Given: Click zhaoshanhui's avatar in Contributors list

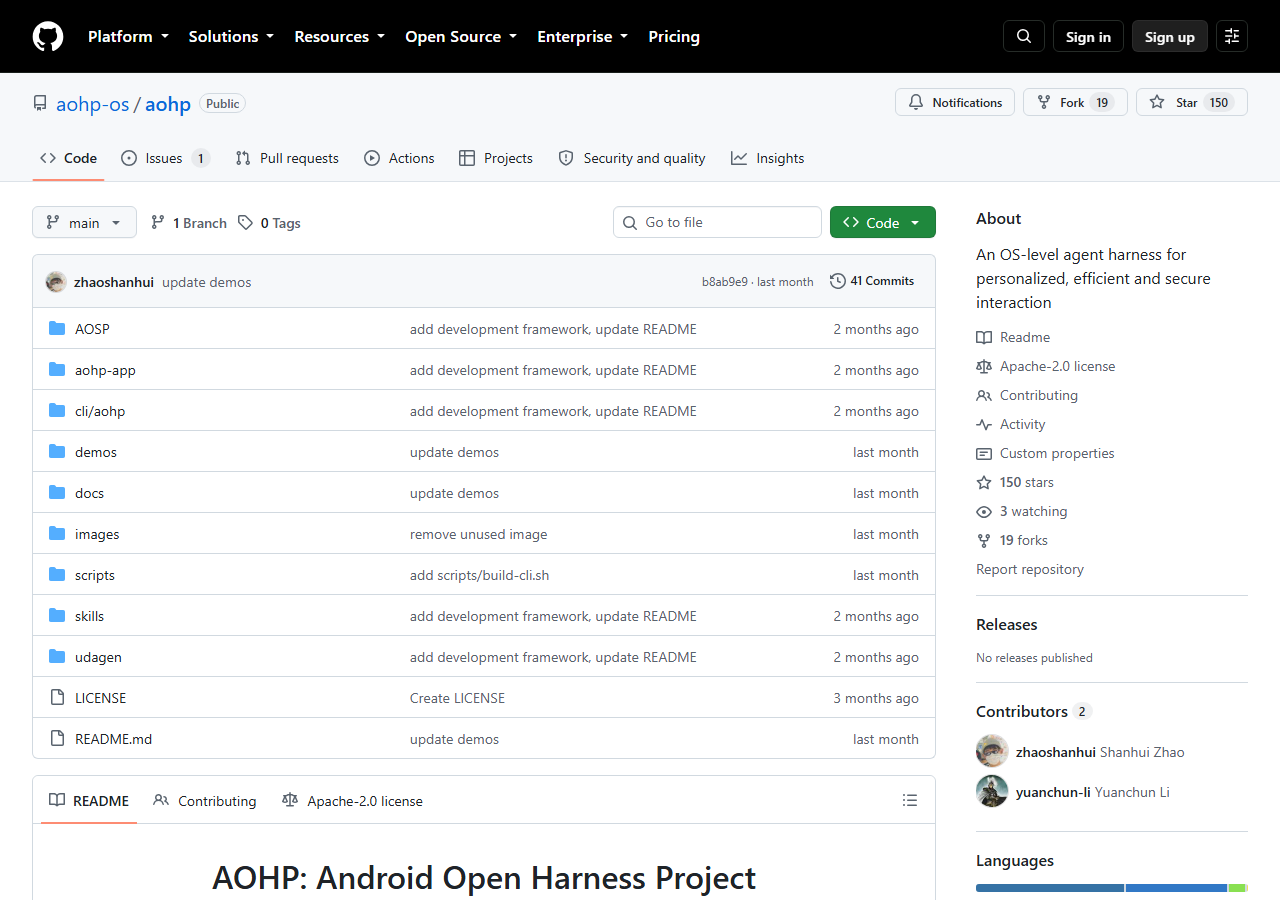Looking at the screenshot, I should pyautogui.click(x=992, y=751).
